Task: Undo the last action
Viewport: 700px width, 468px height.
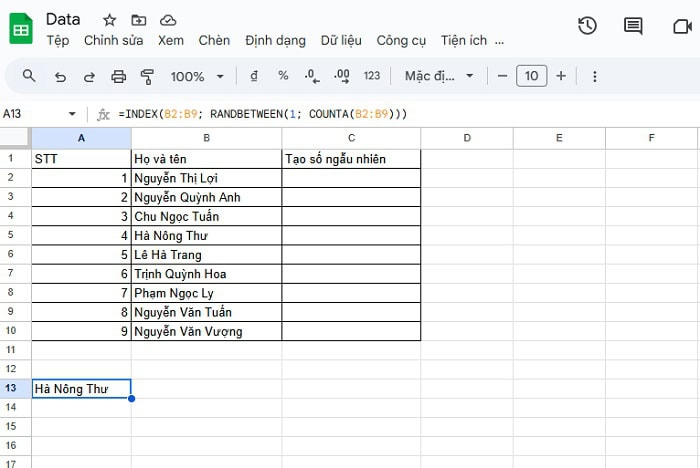Action: click(x=60, y=76)
